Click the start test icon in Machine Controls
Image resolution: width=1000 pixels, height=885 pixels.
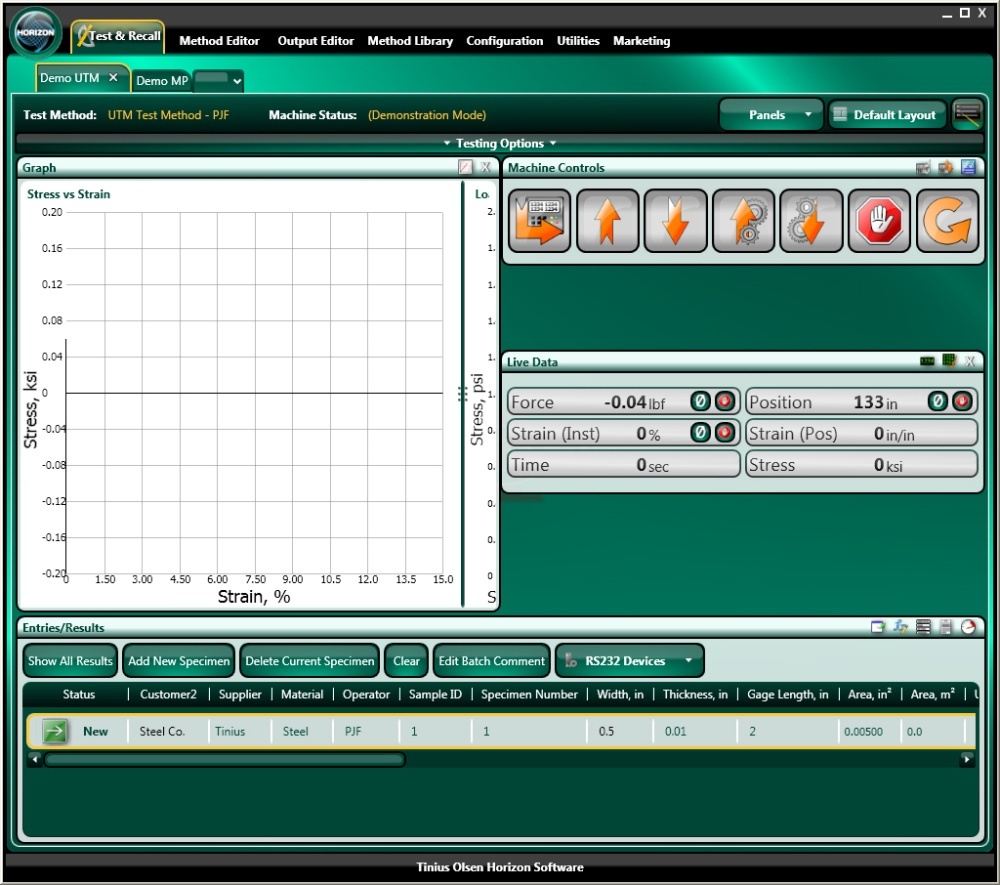point(540,221)
